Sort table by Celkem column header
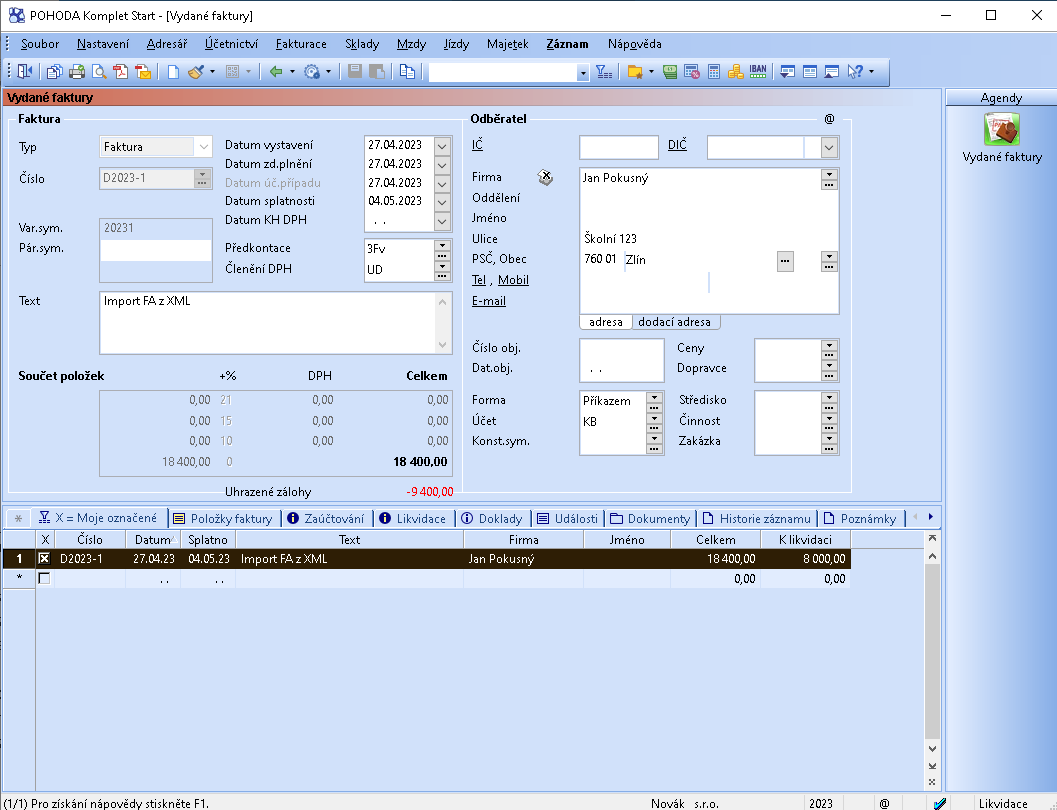This screenshot has width=1057, height=810. coord(715,540)
